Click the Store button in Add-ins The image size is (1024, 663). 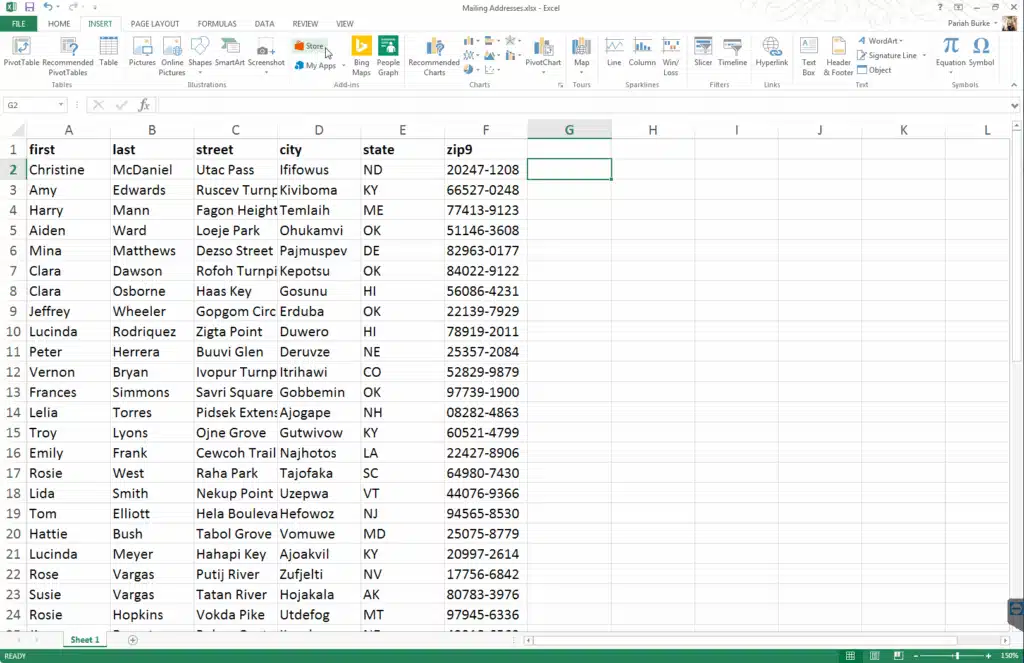(310, 46)
